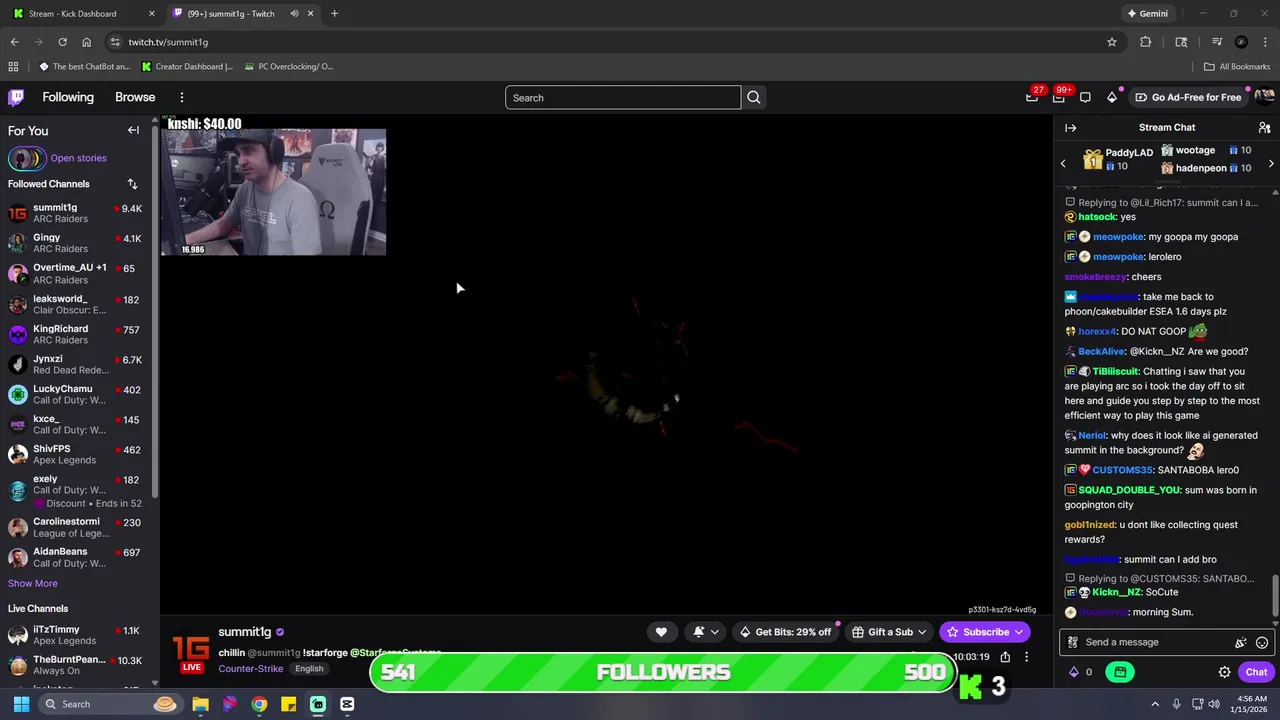
Task: Click the green channel points reward button
Action: click(1120, 672)
